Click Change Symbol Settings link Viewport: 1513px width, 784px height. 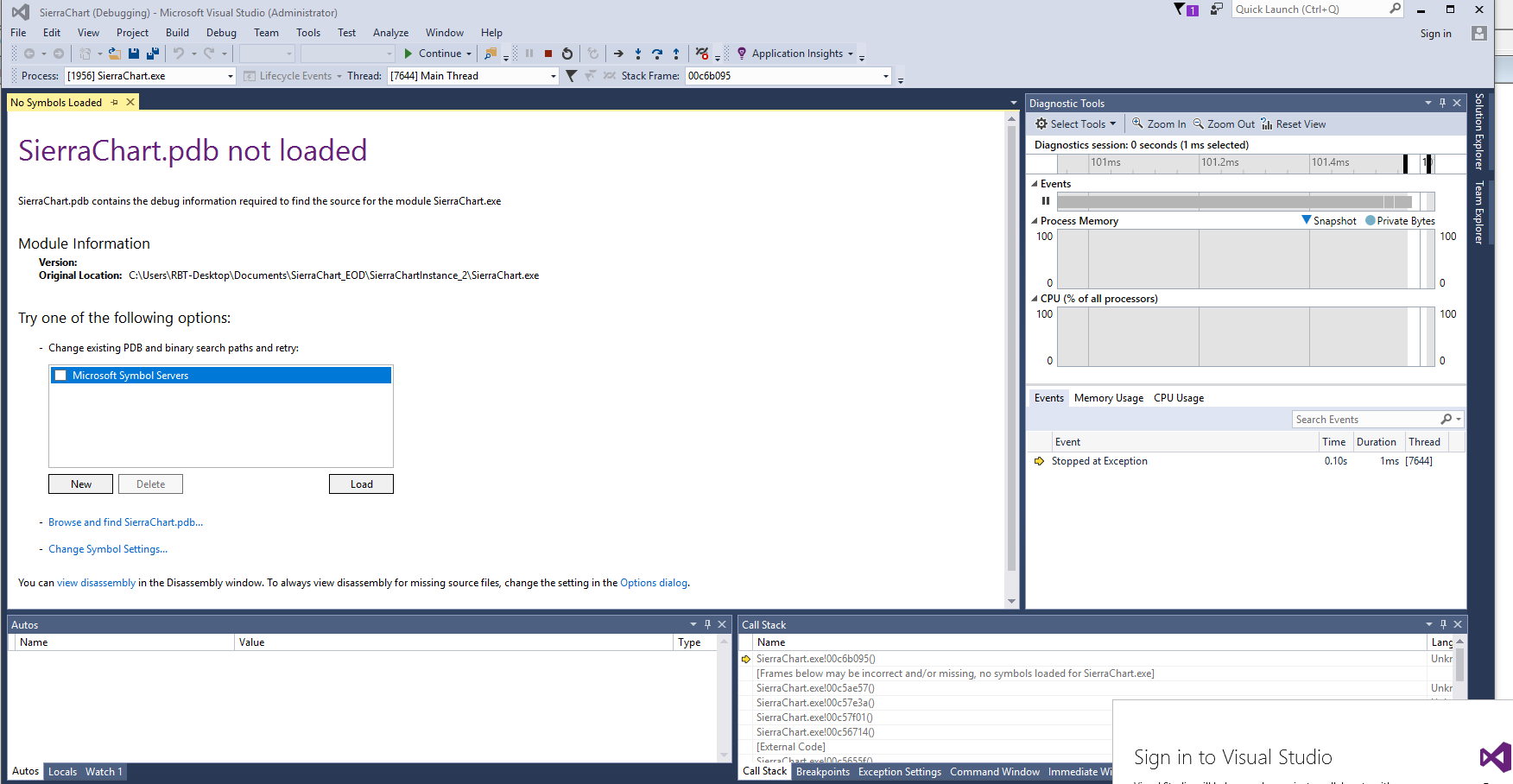[108, 549]
